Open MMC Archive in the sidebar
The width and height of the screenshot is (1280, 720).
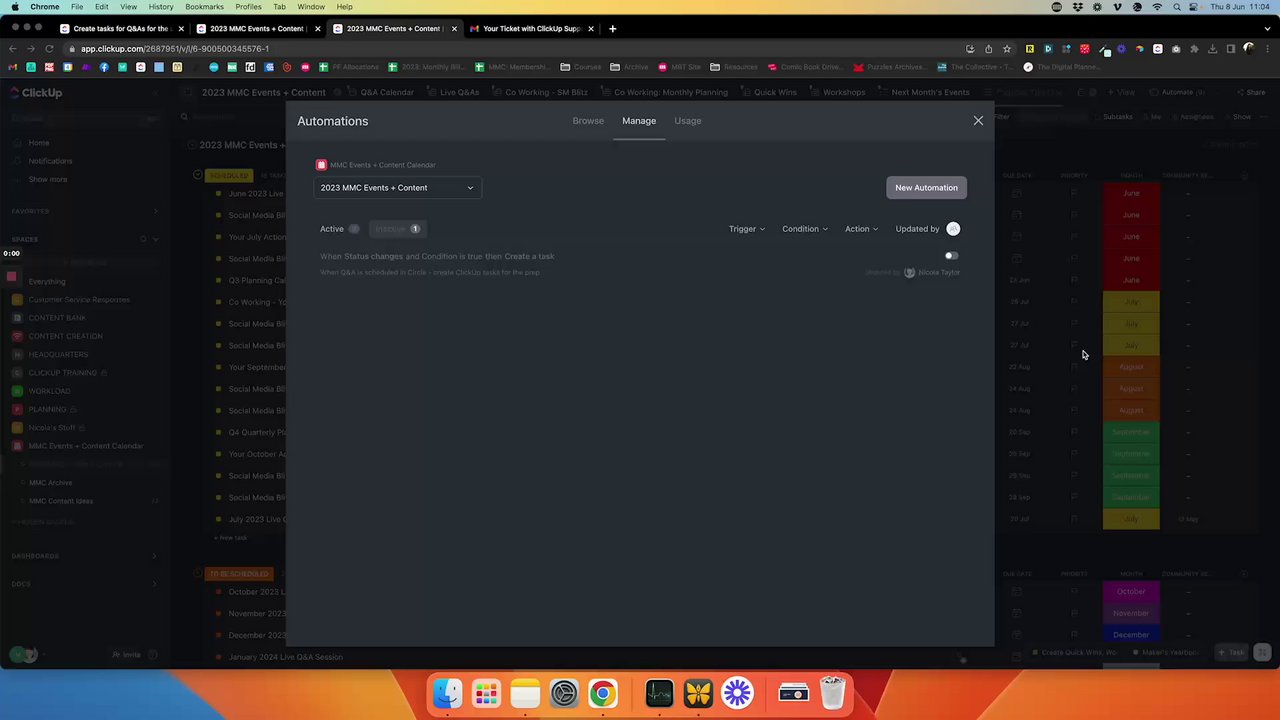pyautogui.click(x=50, y=483)
